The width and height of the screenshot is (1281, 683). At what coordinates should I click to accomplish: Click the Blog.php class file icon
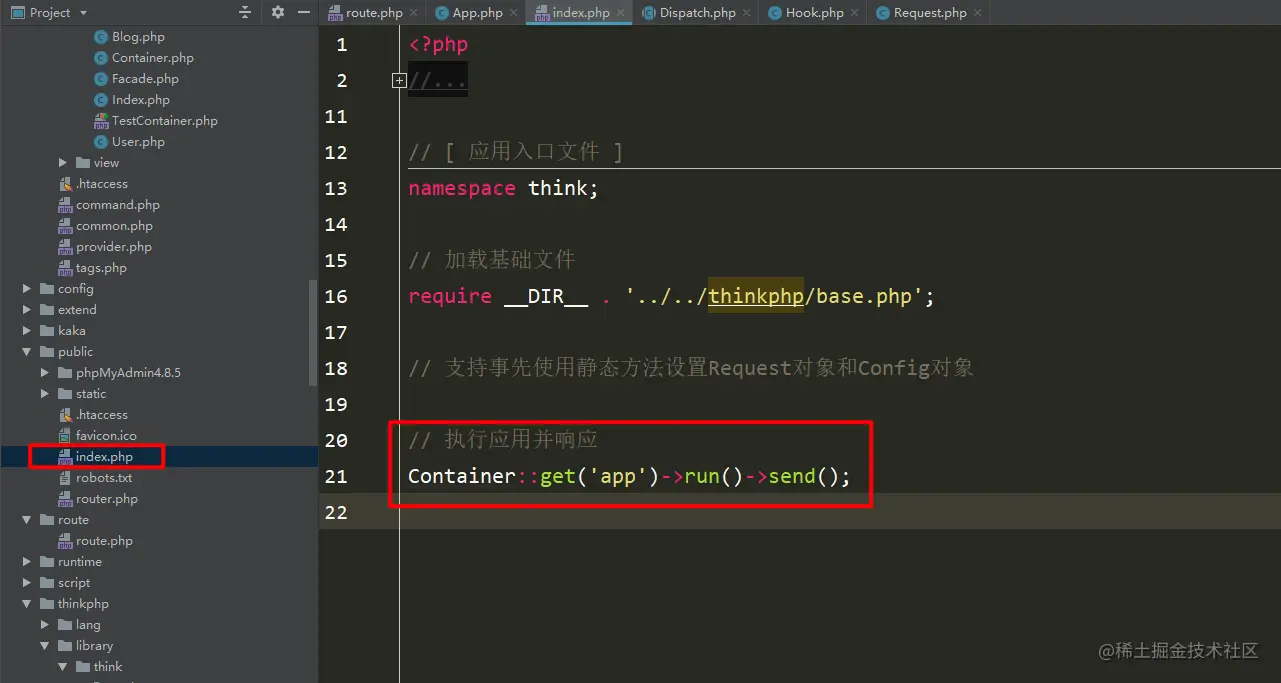[x=101, y=37]
